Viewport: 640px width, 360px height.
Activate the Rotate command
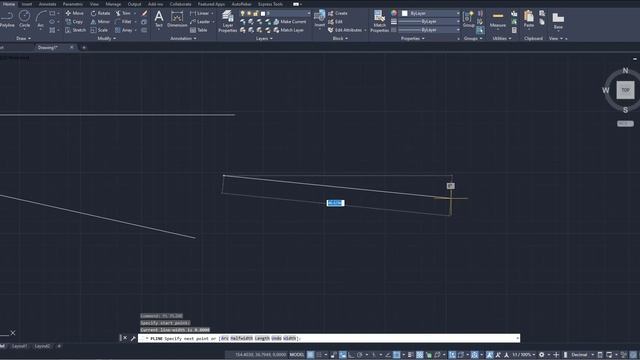[x=100, y=13]
